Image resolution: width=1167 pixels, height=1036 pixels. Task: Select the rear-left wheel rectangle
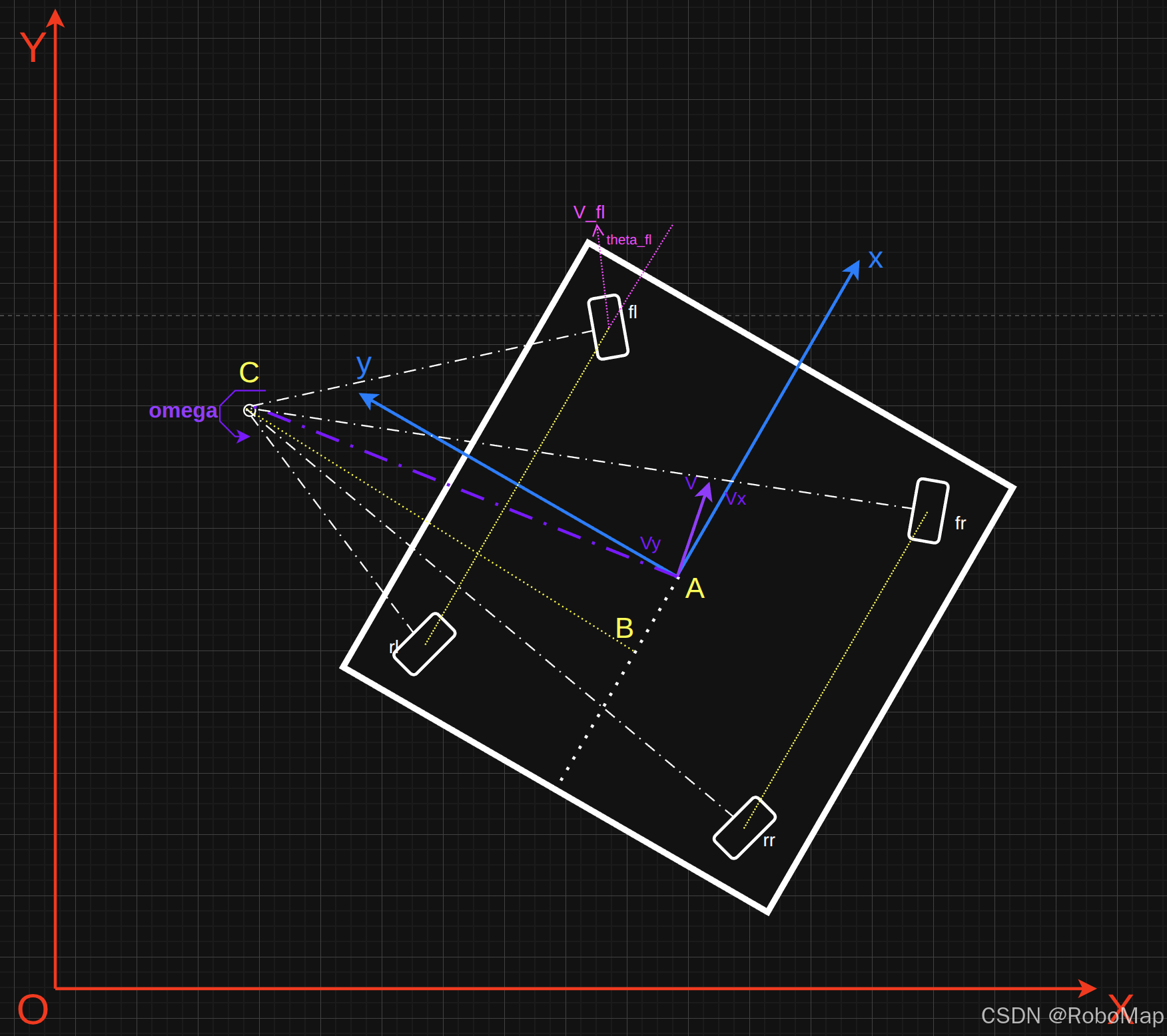pos(424,644)
